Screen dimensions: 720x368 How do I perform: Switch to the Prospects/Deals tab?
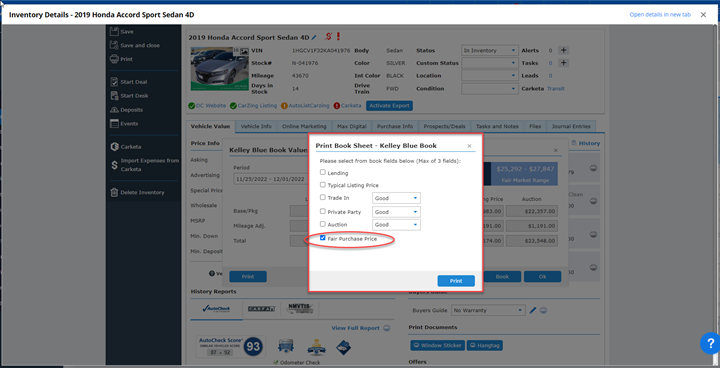point(444,126)
